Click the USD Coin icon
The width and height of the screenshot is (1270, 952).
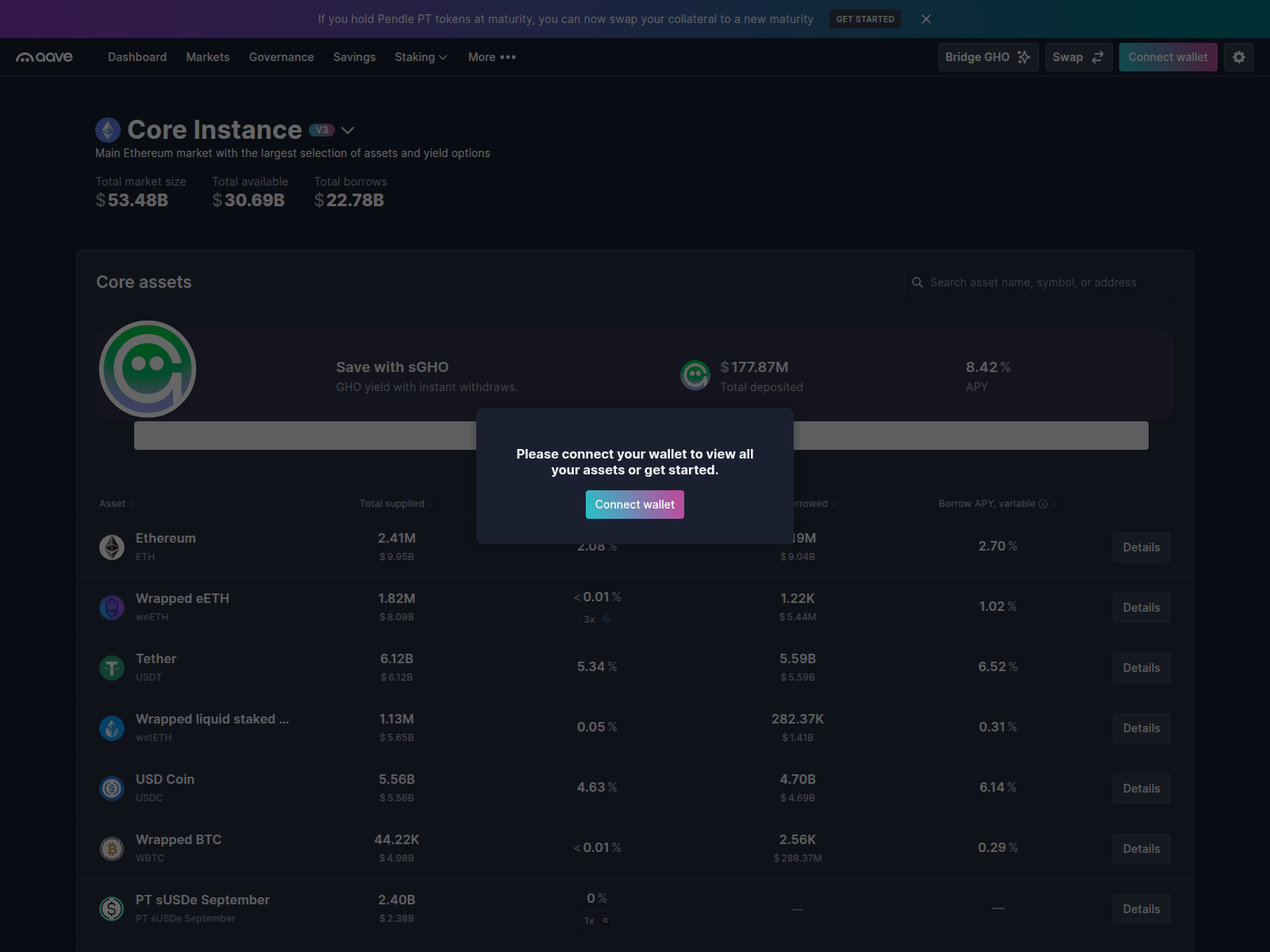112,788
